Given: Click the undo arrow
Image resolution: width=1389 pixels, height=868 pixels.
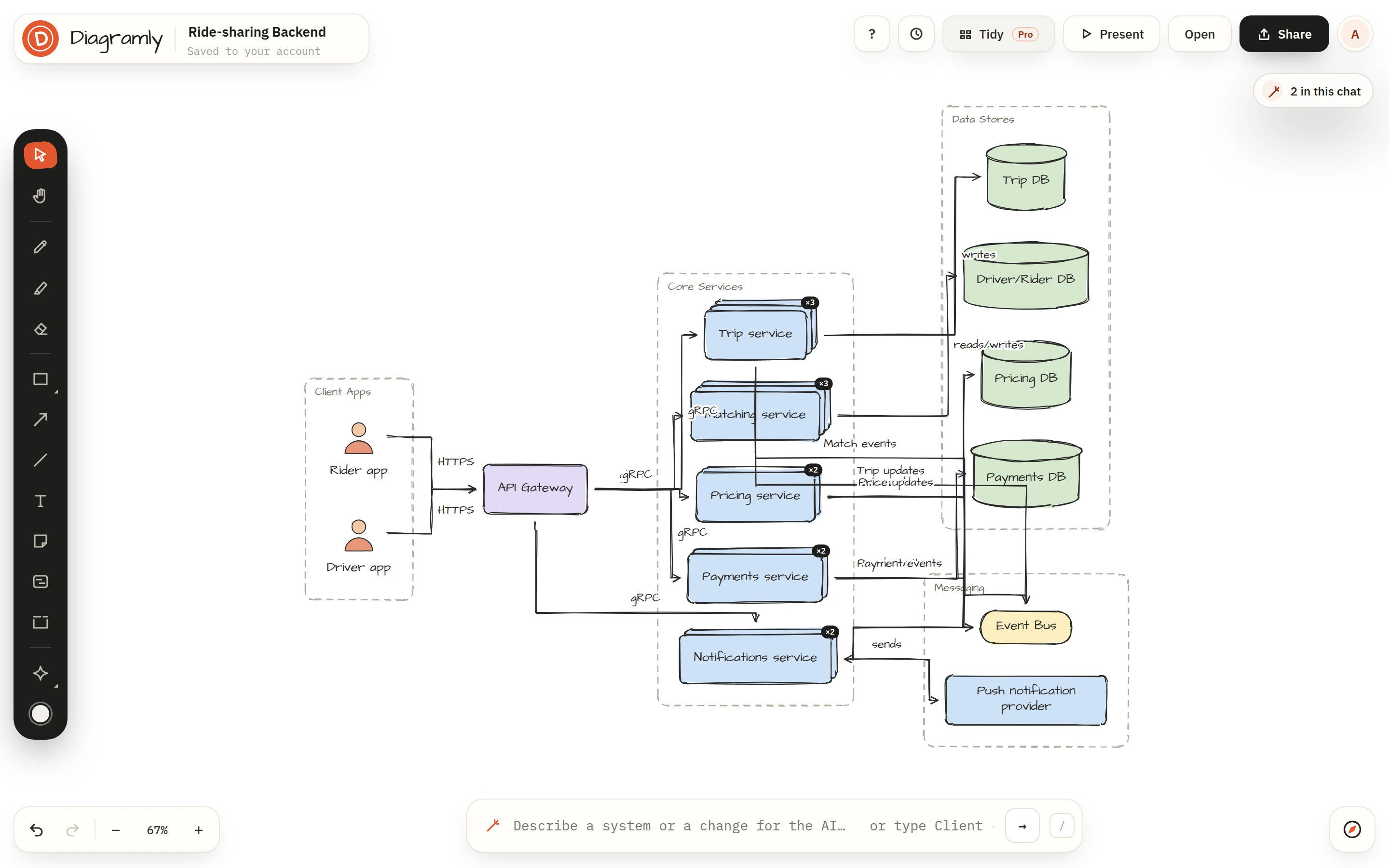Looking at the screenshot, I should [x=36, y=830].
